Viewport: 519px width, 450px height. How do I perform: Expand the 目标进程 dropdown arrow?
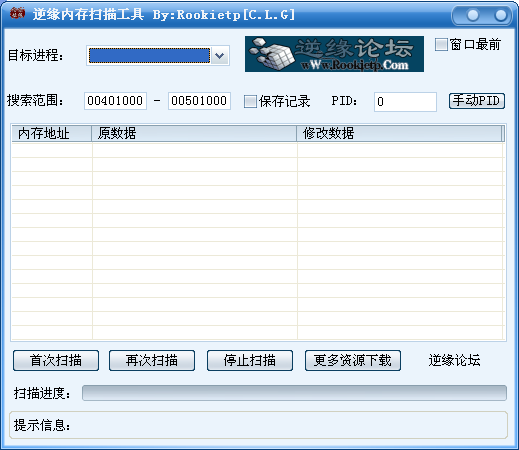click(x=220, y=55)
